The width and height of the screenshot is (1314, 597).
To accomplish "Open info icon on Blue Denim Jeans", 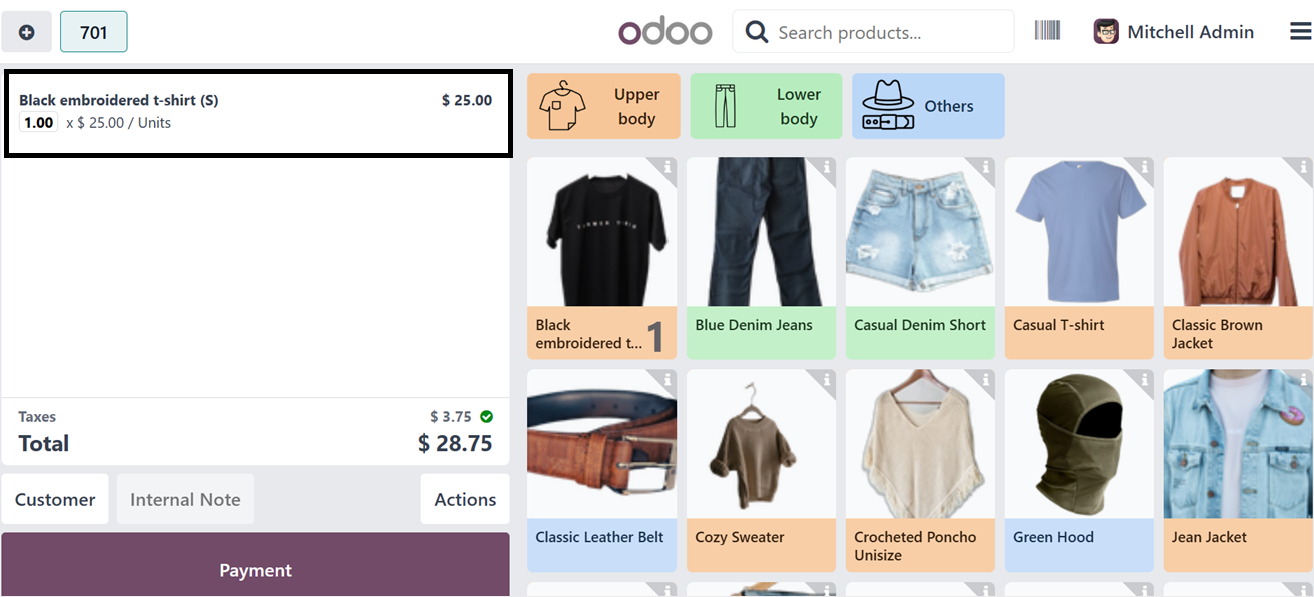I will tap(826, 167).
